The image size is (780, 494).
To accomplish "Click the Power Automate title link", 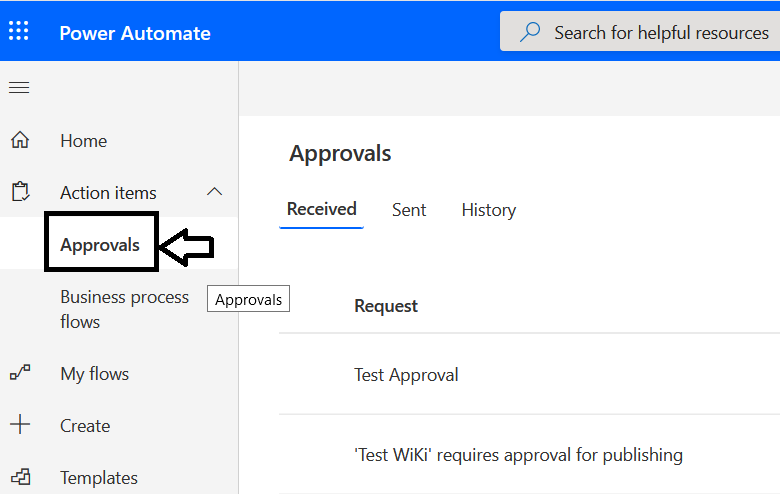I will point(135,33).
